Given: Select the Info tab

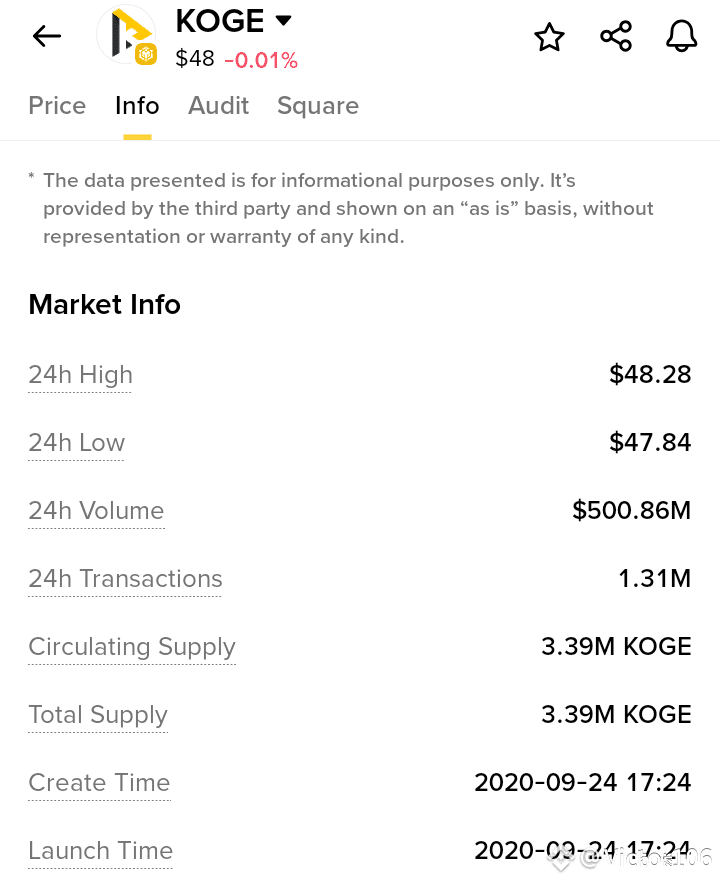Looking at the screenshot, I should 137,105.
